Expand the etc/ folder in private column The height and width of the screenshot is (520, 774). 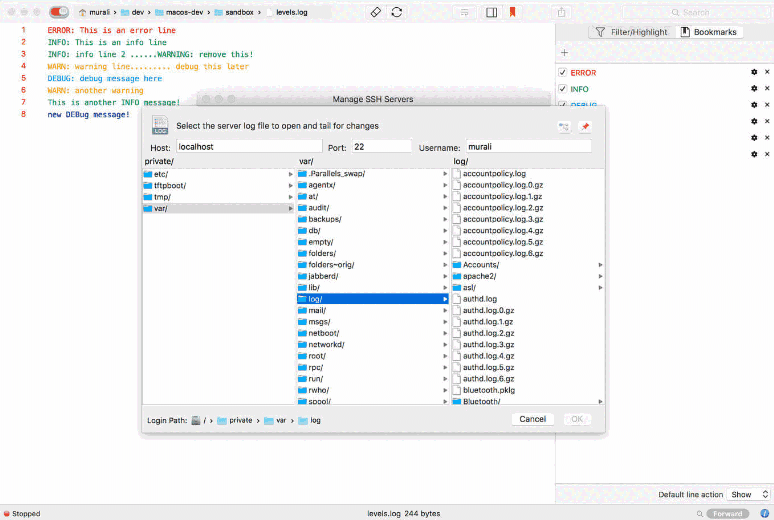point(290,174)
